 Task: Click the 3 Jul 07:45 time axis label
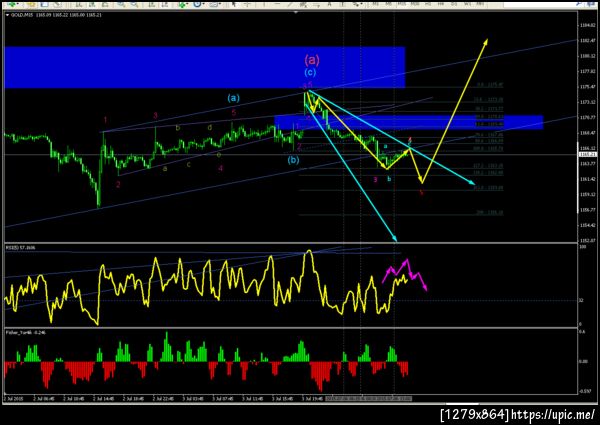pyautogui.click(x=223, y=399)
